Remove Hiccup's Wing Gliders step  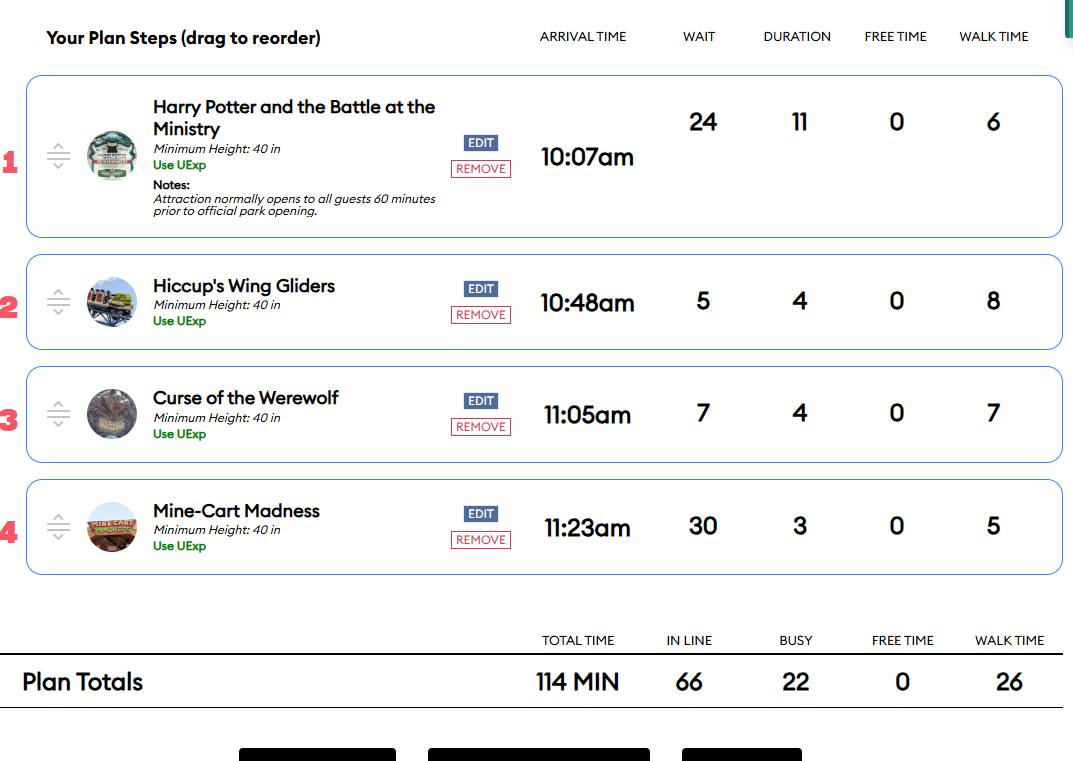[481, 315]
